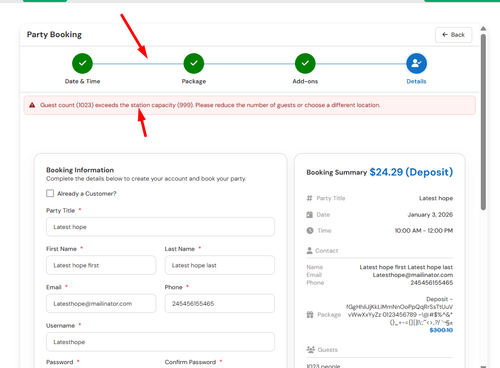The image size is (500, 368).
Task: Click the guest count exceeds capacity message
Action: pyautogui.click(x=210, y=105)
